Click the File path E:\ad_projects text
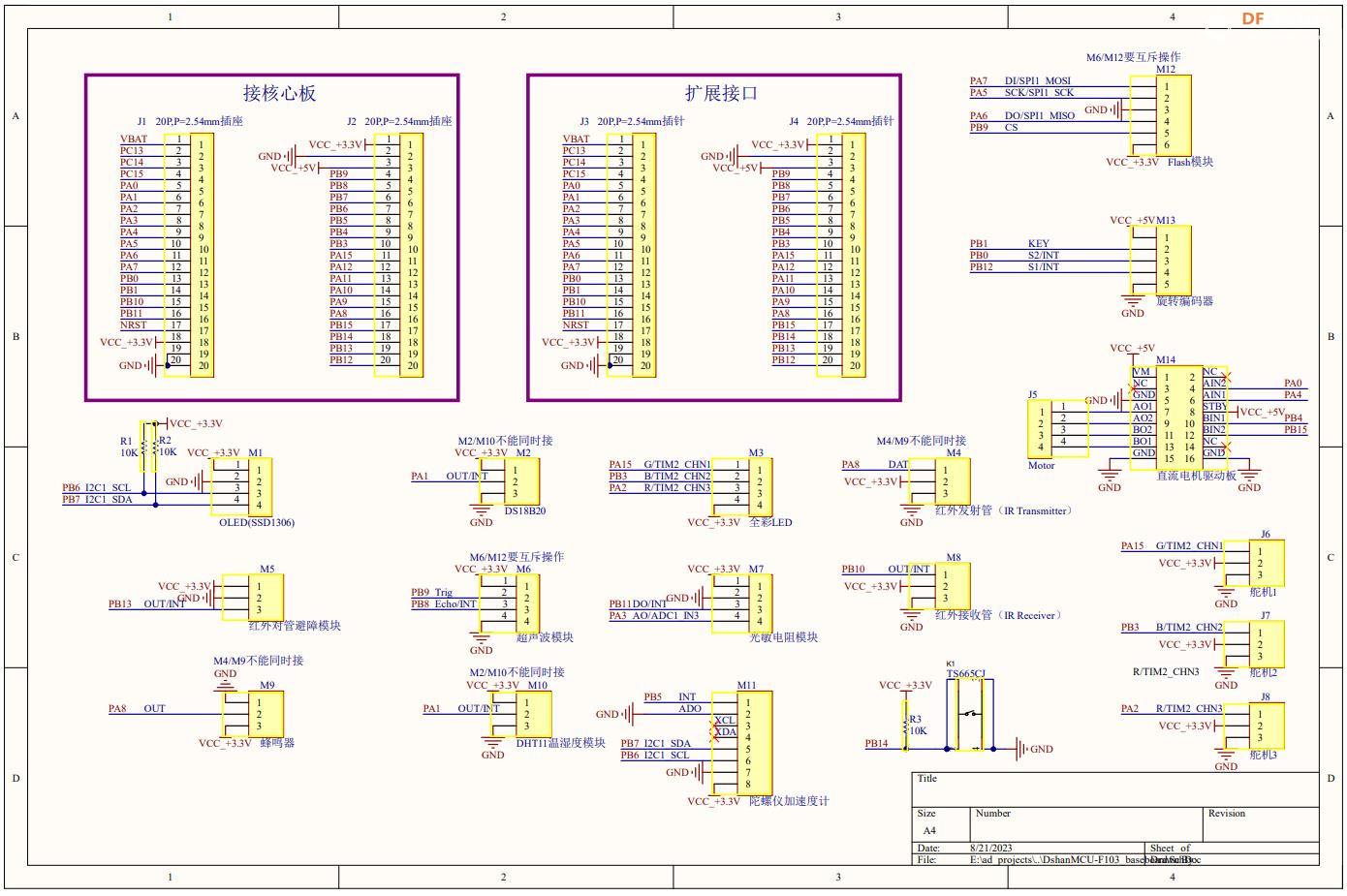The width and height of the screenshot is (1347, 896). [x=1085, y=860]
